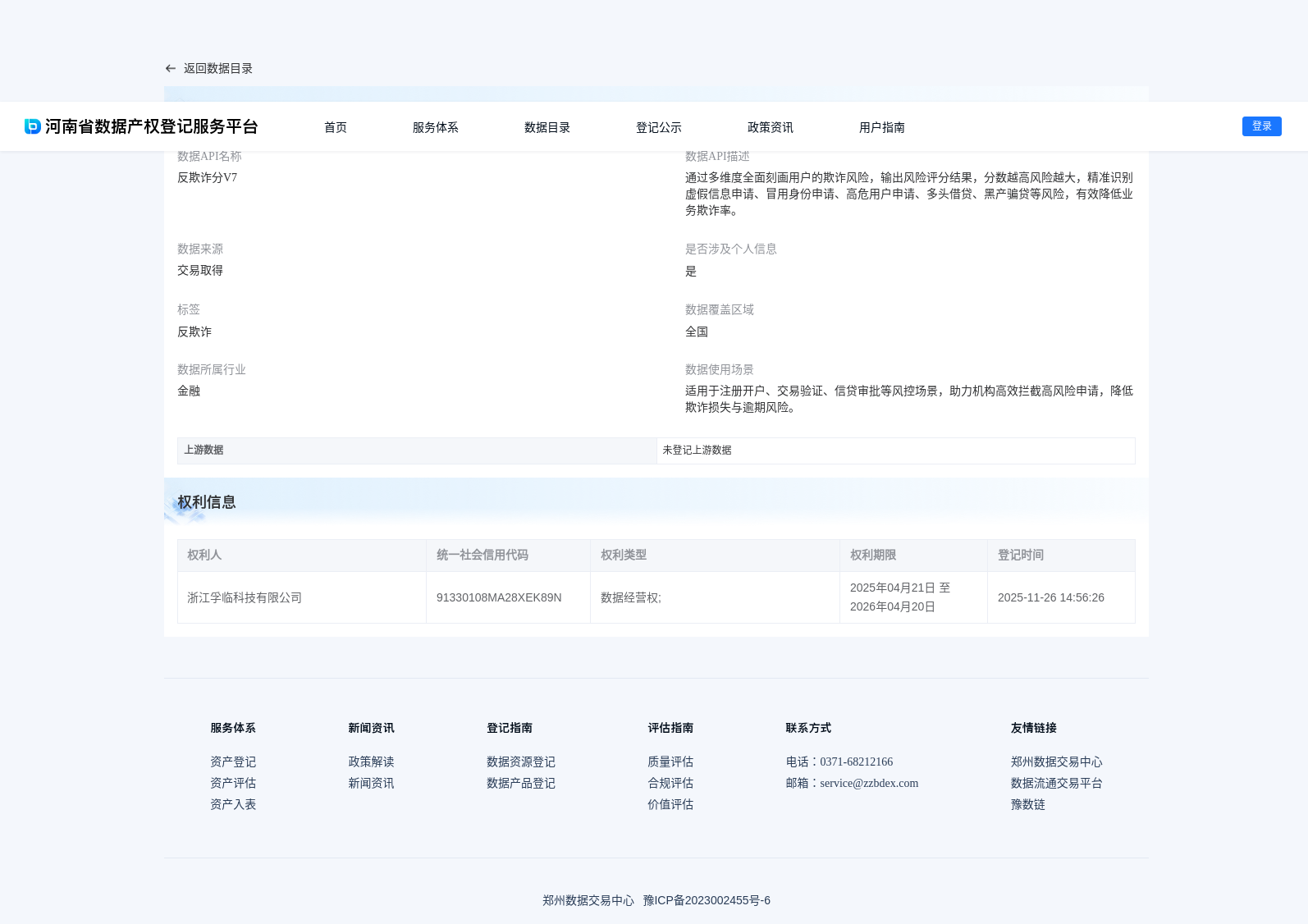Screen dimensions: 1308x924
Task: Open footer link 资产评估
Action: [x=233, y=784]
